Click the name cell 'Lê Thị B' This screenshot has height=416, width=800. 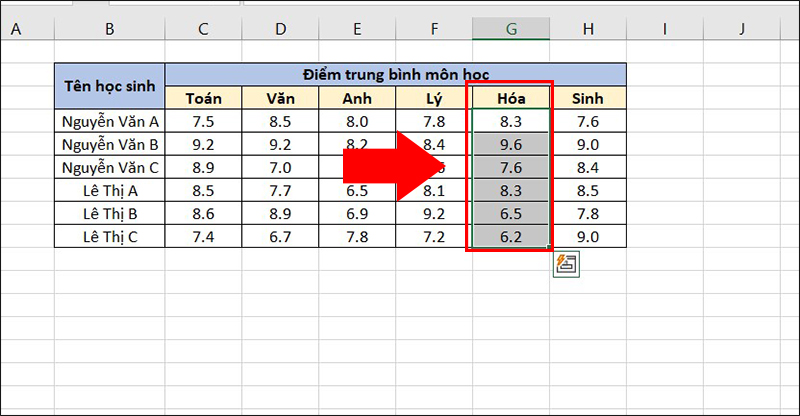[110, 213]
